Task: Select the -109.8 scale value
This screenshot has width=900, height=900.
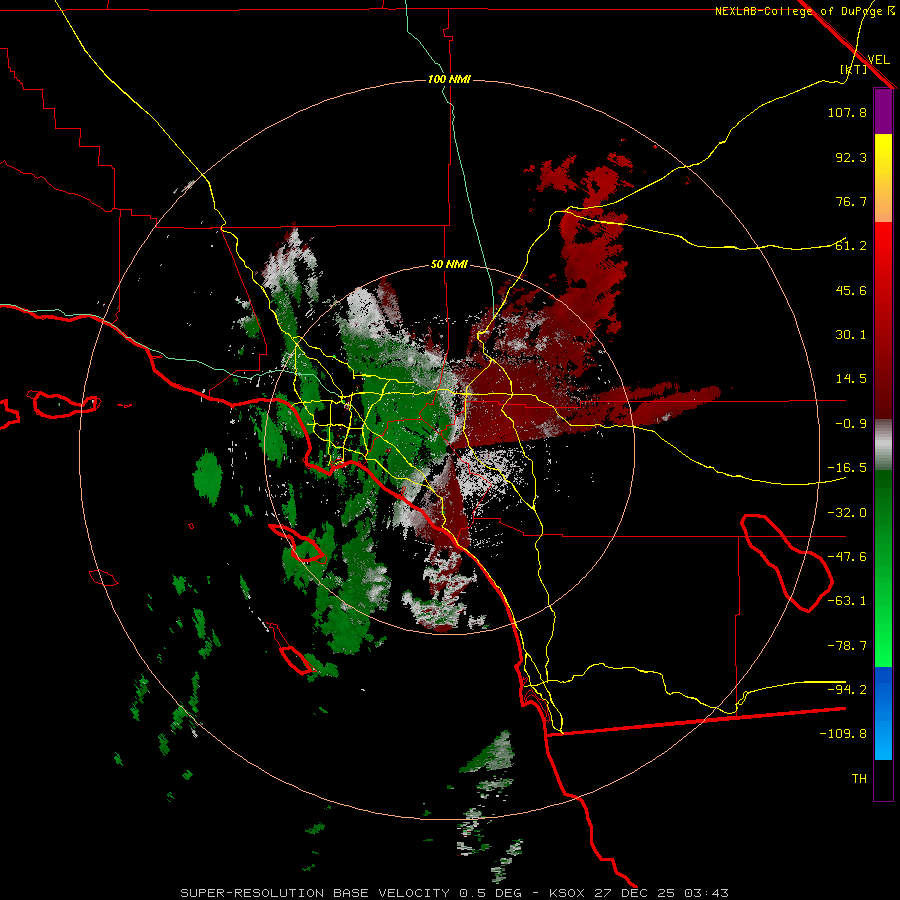Action: 843,734
